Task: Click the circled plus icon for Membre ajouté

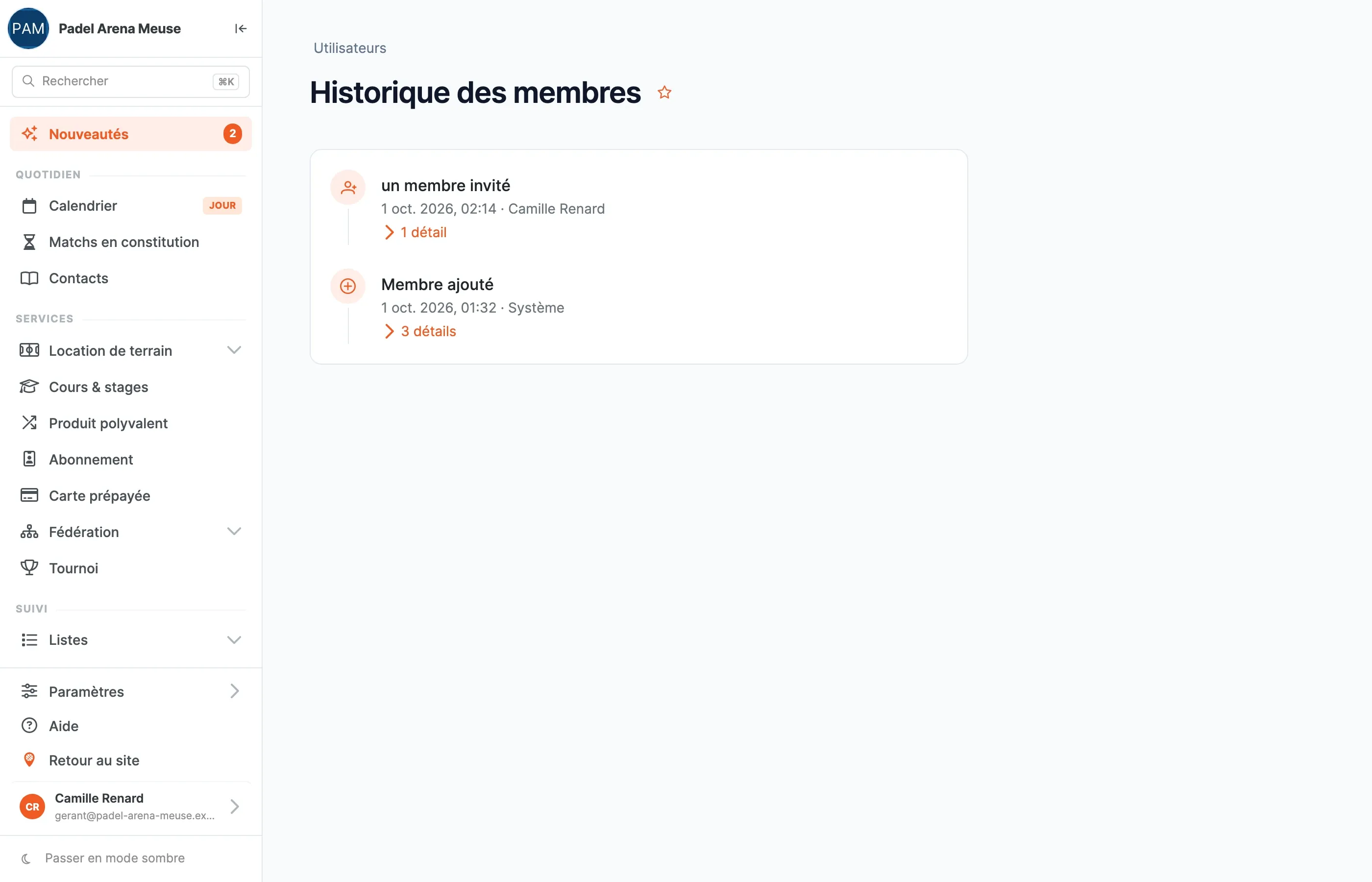Action: [x=348, y=286]
